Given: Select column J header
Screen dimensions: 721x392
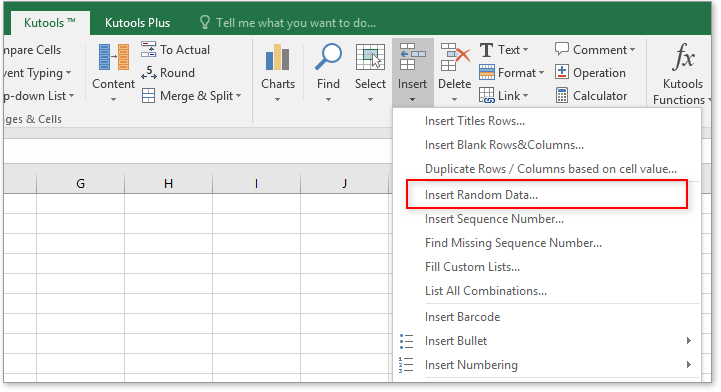Looking at the screenshot, I should point(344,183).
